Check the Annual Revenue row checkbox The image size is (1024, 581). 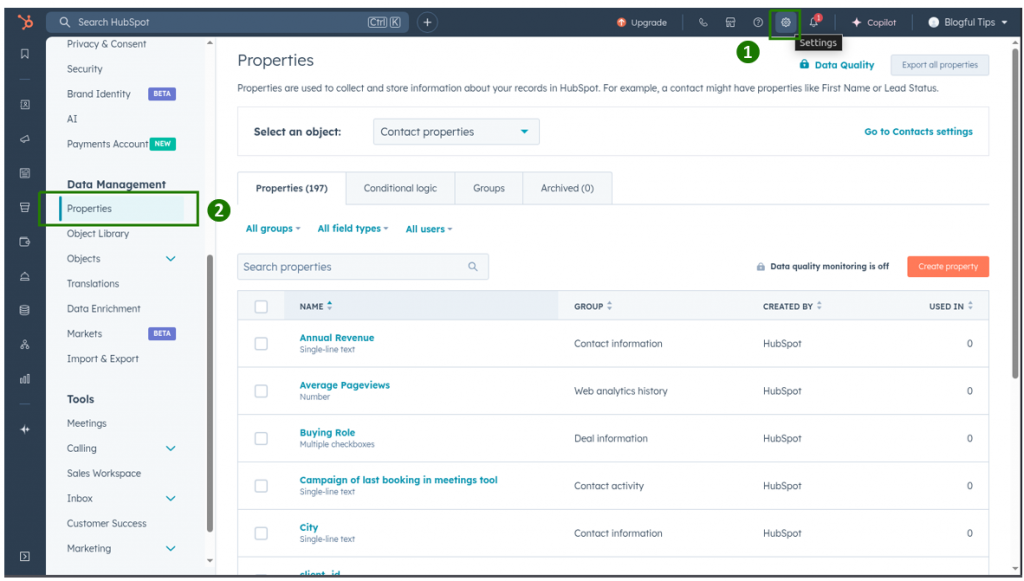(x=261, y=343)
